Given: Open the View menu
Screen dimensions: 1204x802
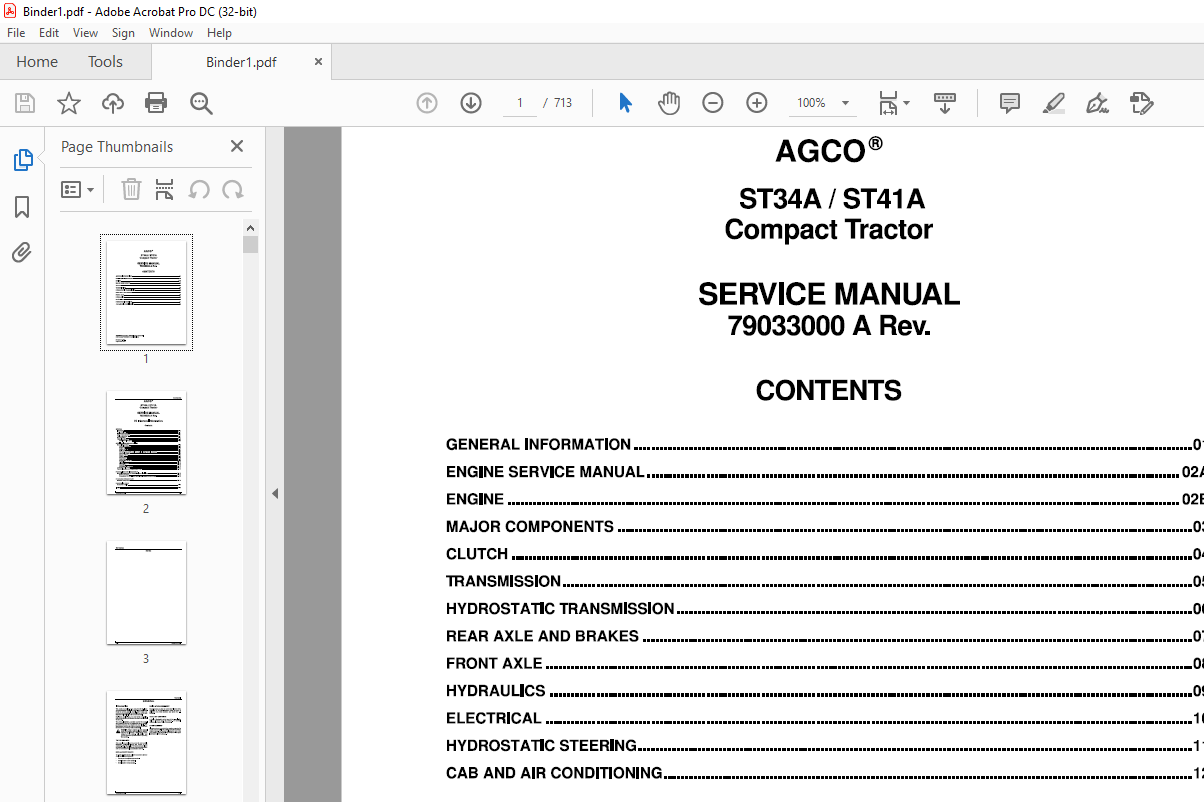Looking at the screenshot, I should 85,33.
